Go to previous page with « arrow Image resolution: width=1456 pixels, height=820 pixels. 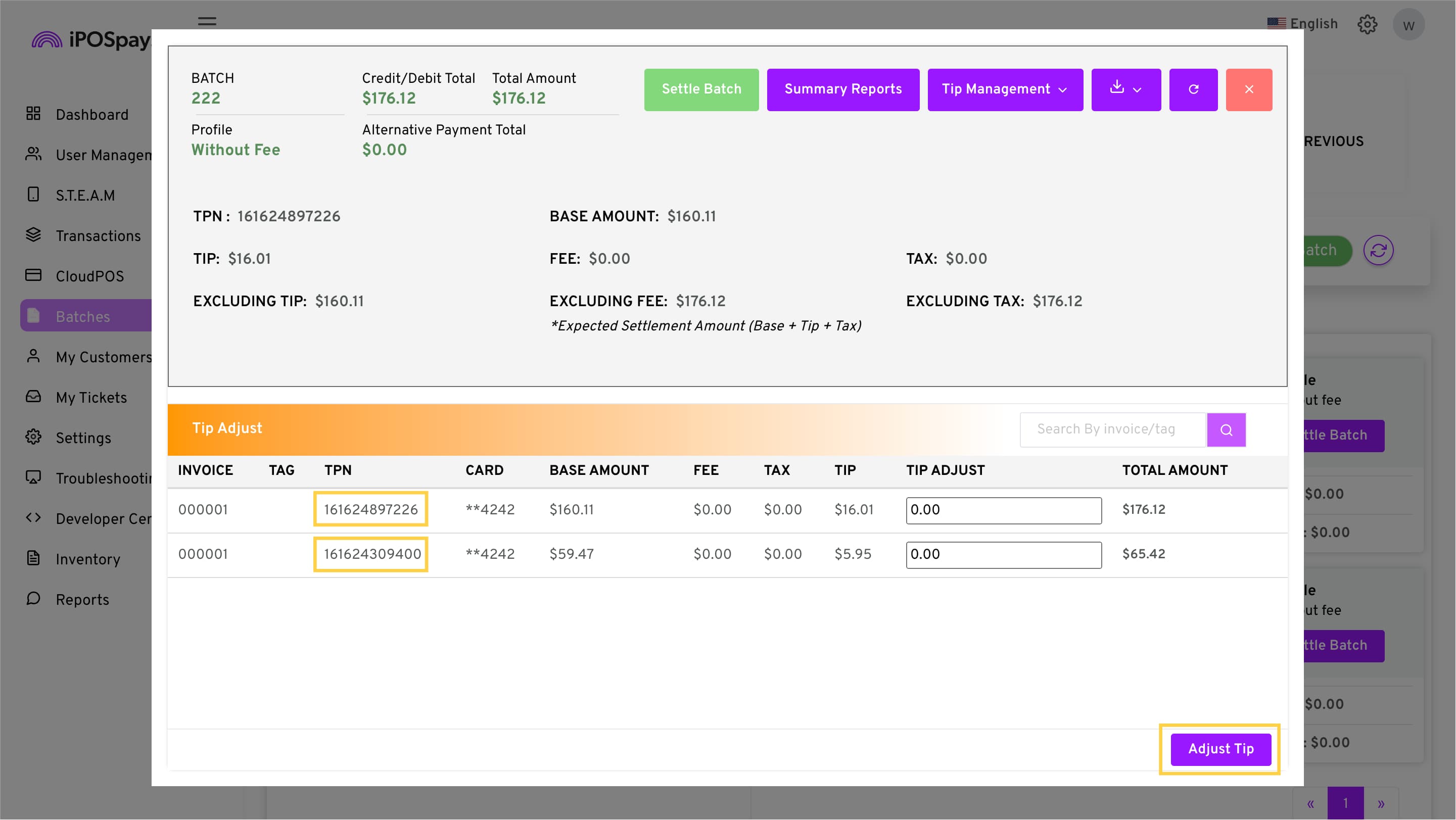[1311, 803]
